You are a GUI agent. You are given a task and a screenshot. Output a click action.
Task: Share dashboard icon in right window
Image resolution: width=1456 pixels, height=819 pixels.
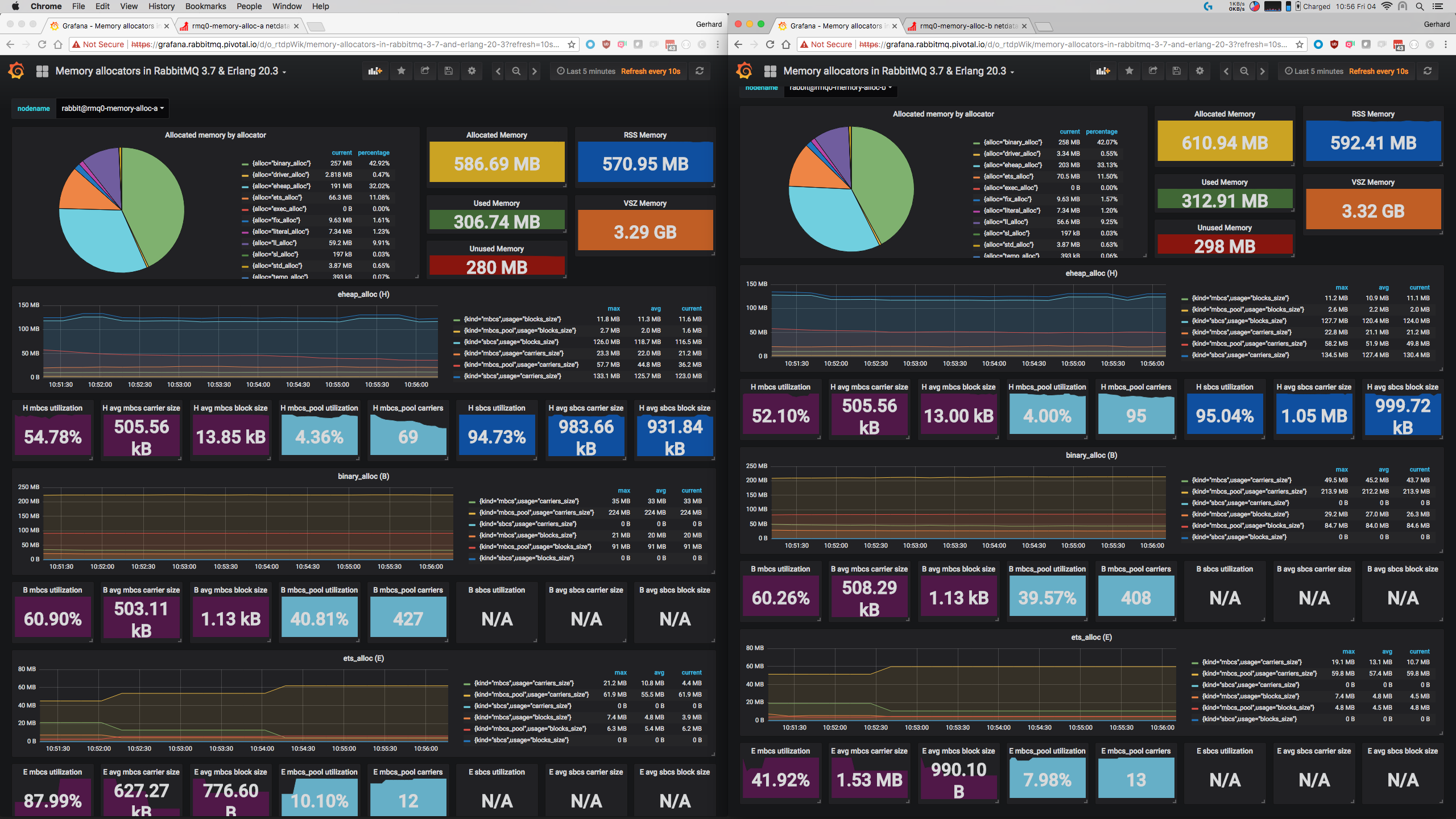pyautogui.click(x=1153, y=71)
